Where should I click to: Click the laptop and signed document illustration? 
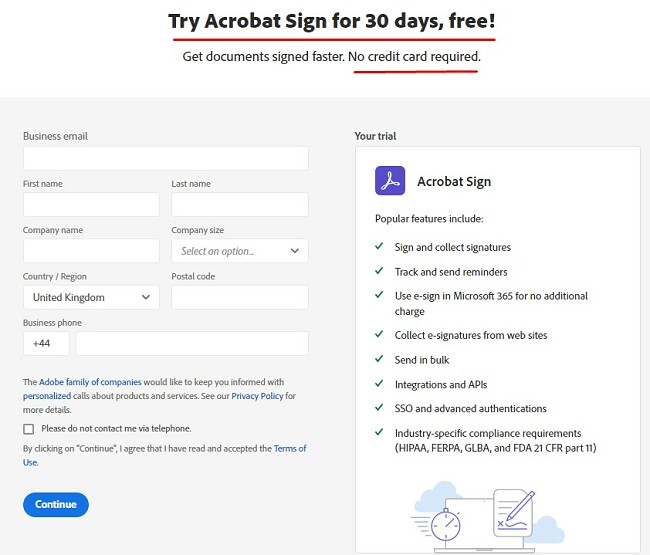[x=488, y=516]
